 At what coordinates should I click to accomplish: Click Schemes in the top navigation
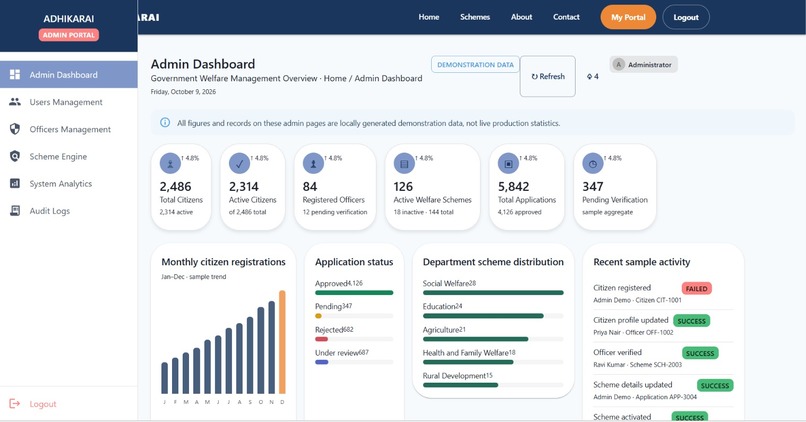(475, 17)
